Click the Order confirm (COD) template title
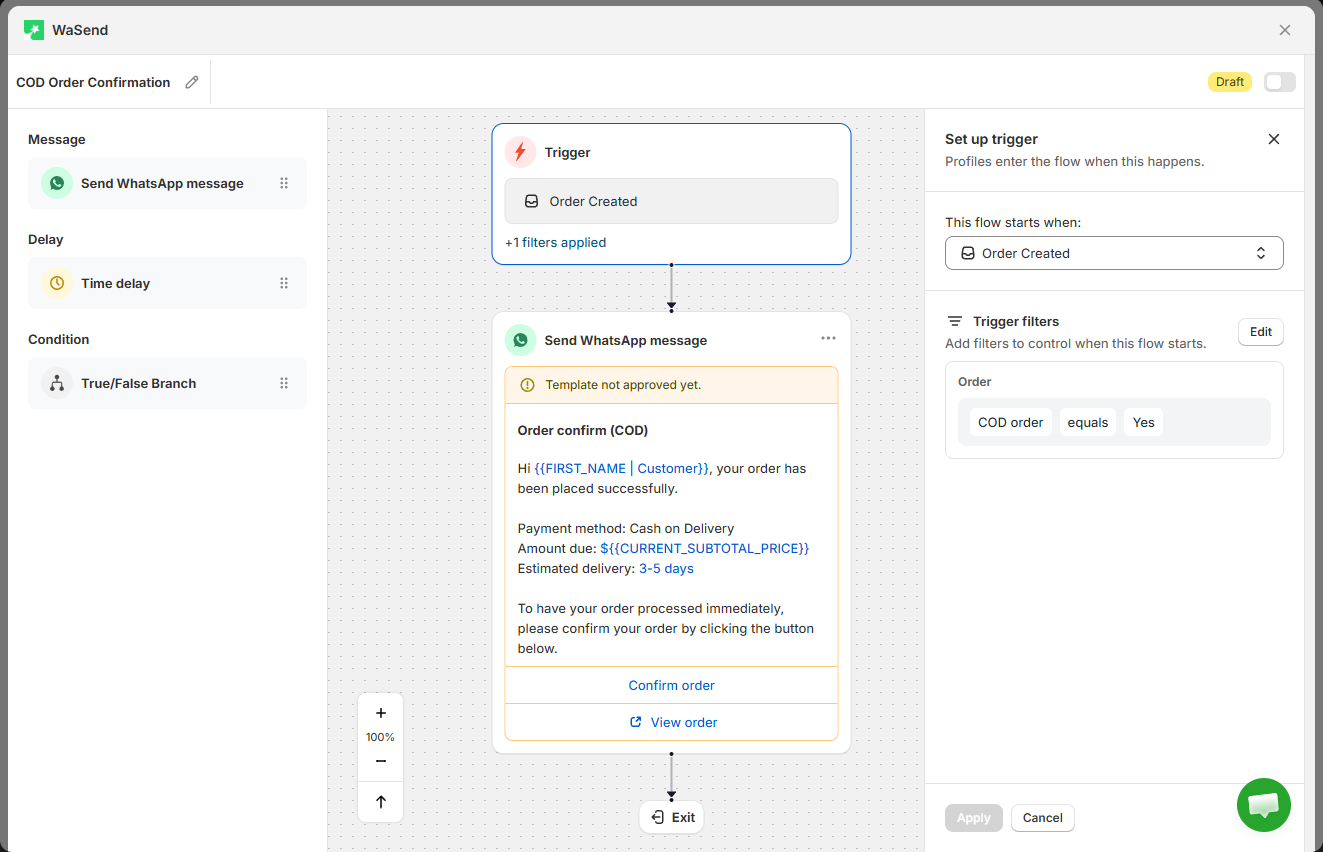This screenshot has width=1323, height=852. coord(583,430)
